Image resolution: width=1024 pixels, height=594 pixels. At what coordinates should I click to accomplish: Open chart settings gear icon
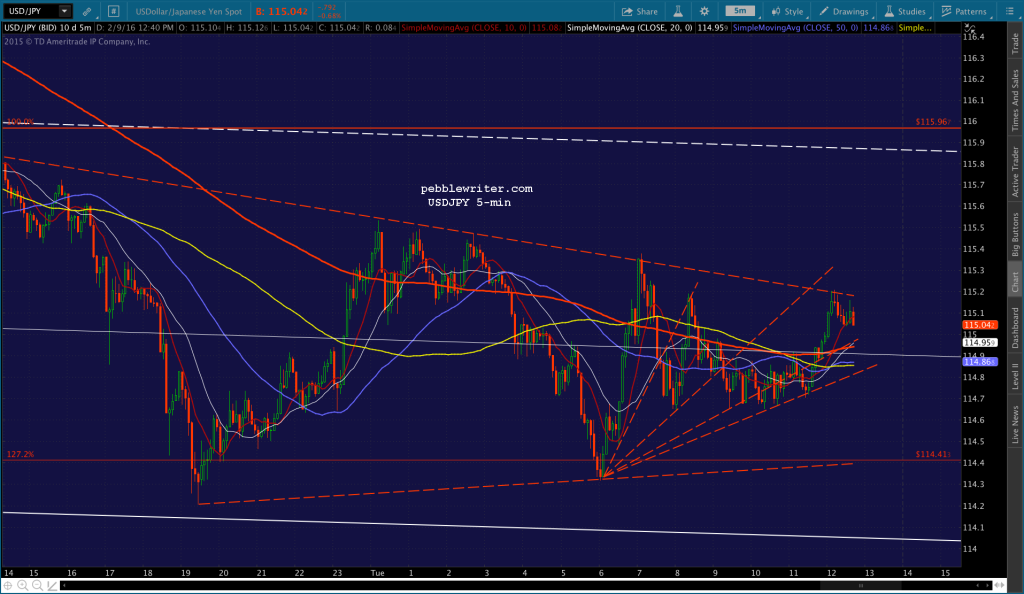704,11
